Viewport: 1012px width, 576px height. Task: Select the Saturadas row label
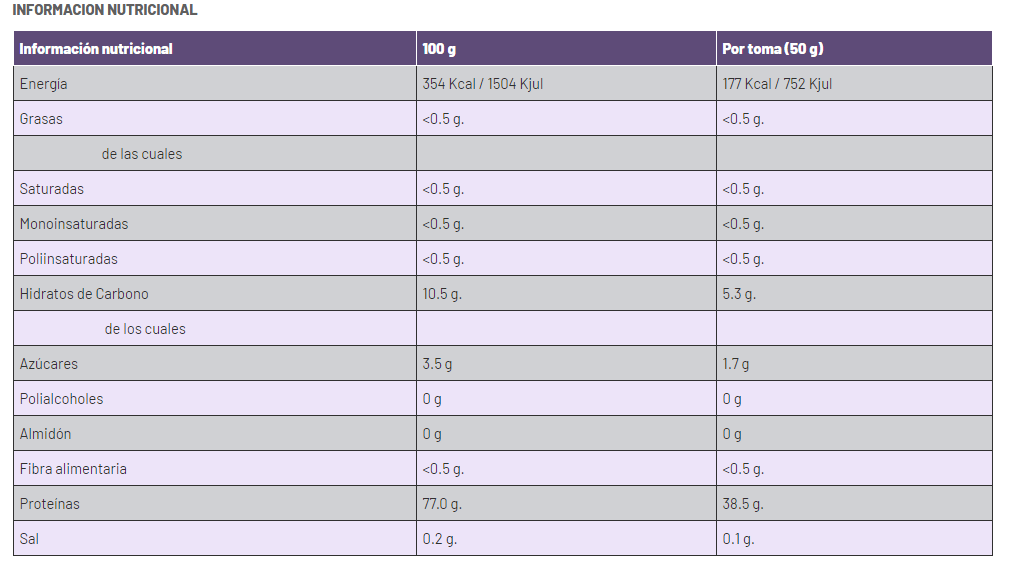click(x=52, y=189)
